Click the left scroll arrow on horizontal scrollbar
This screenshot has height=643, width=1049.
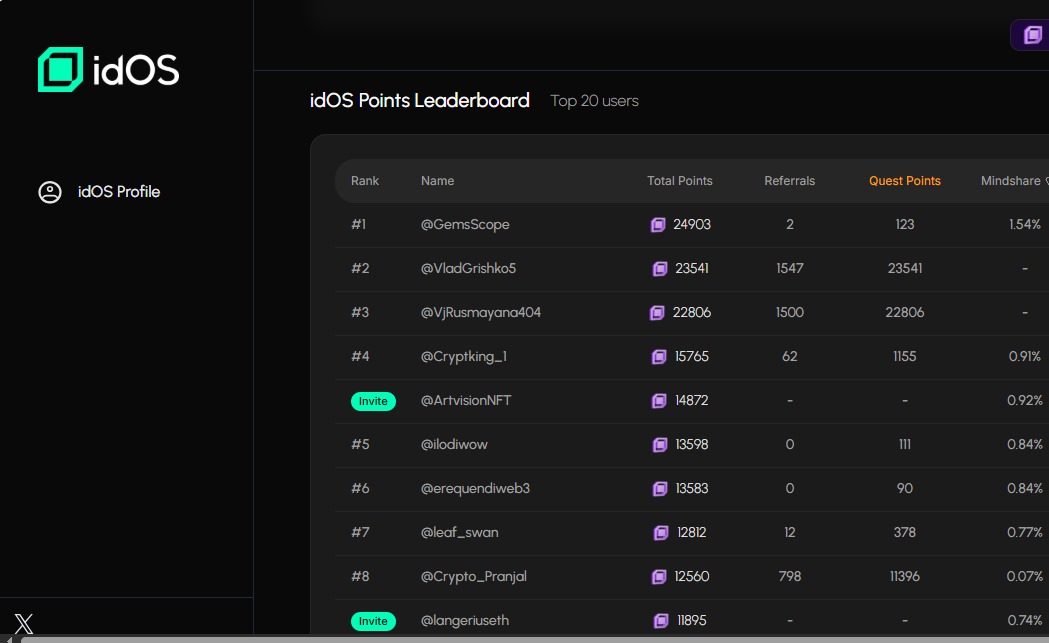coord(9,639)
